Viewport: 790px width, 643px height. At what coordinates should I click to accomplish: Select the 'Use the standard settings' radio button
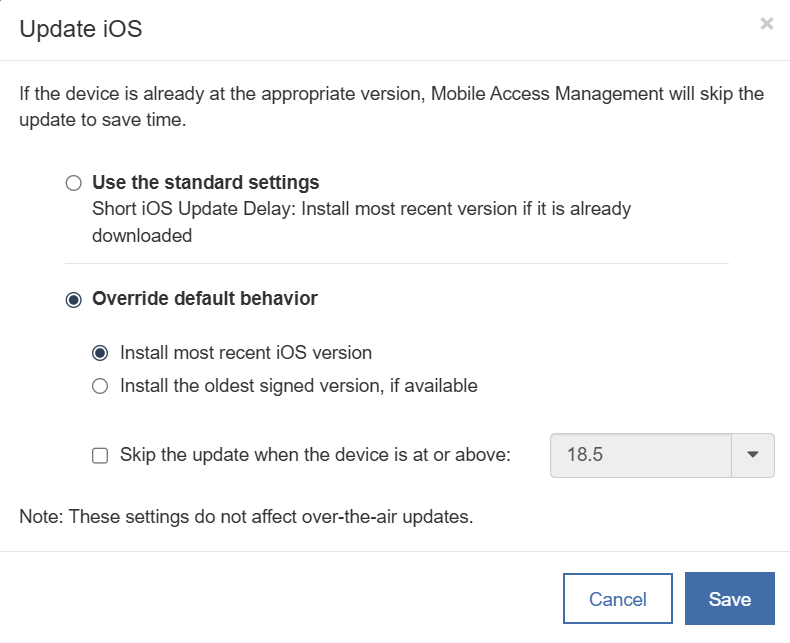pos(72,183)
